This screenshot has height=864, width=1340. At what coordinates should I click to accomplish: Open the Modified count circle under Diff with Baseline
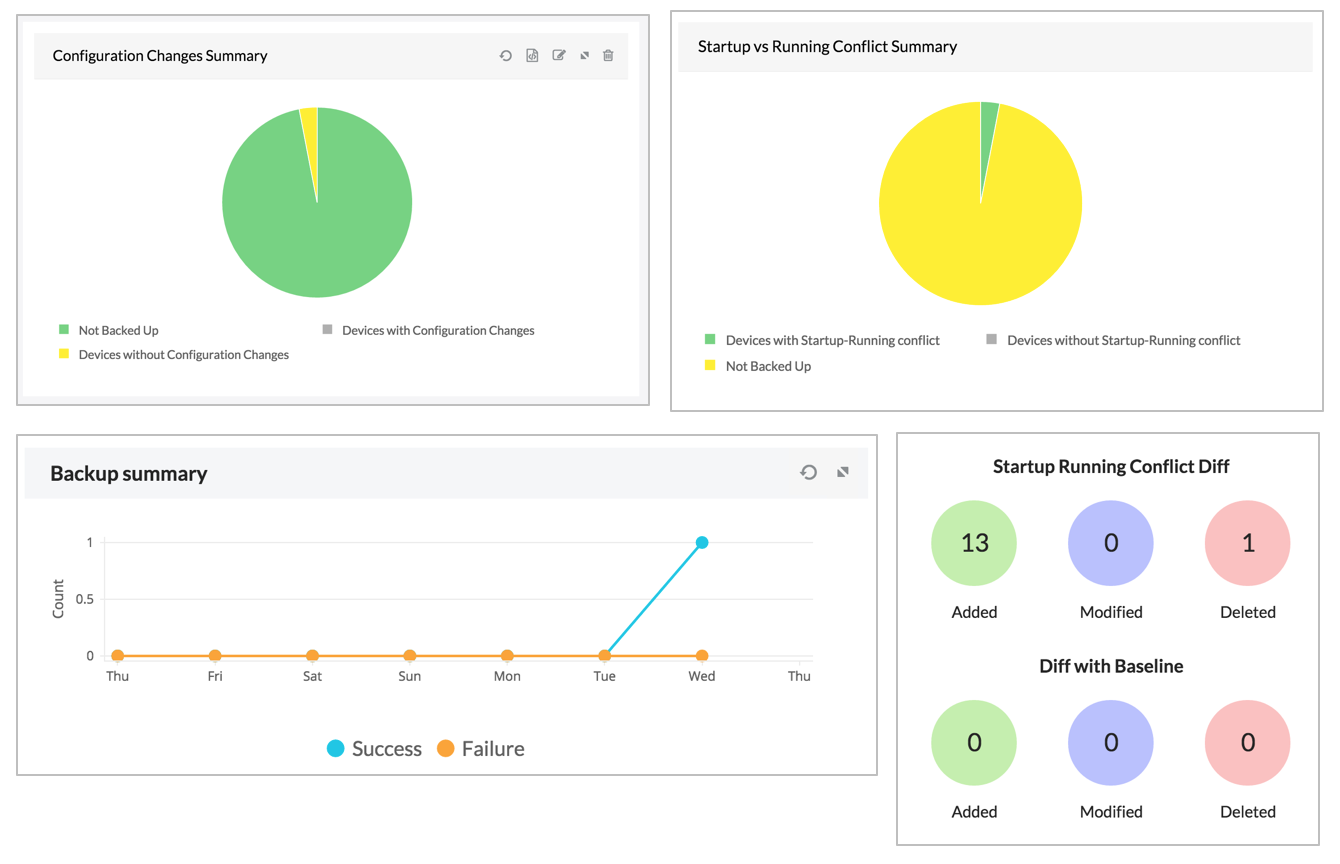tap(1111, 743)
